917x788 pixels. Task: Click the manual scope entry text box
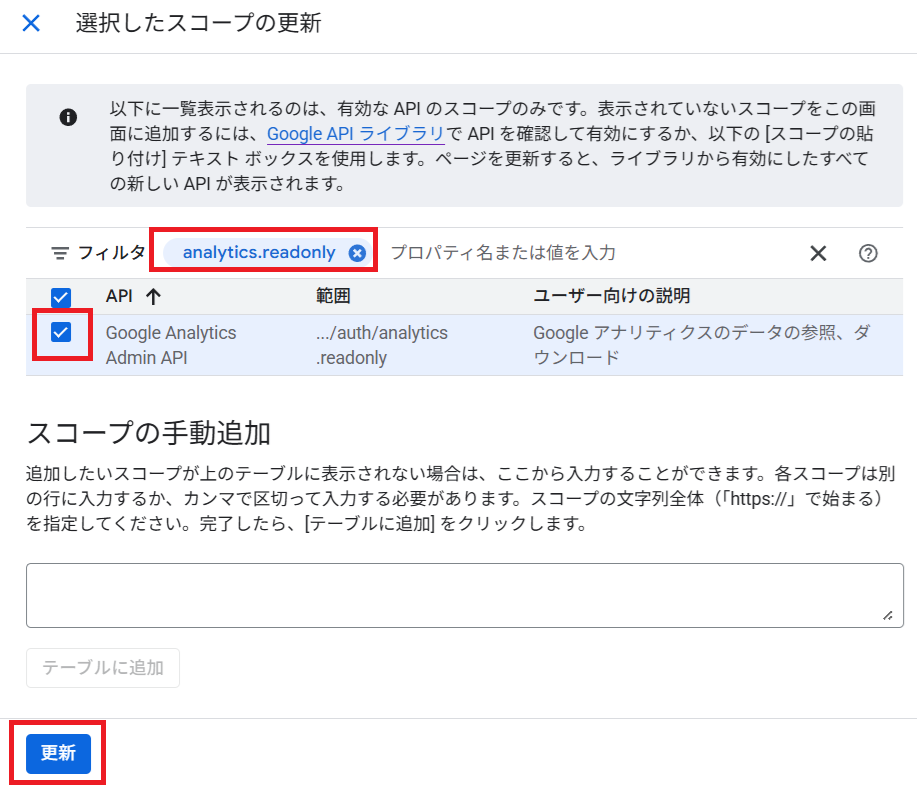tap(450, 595)
